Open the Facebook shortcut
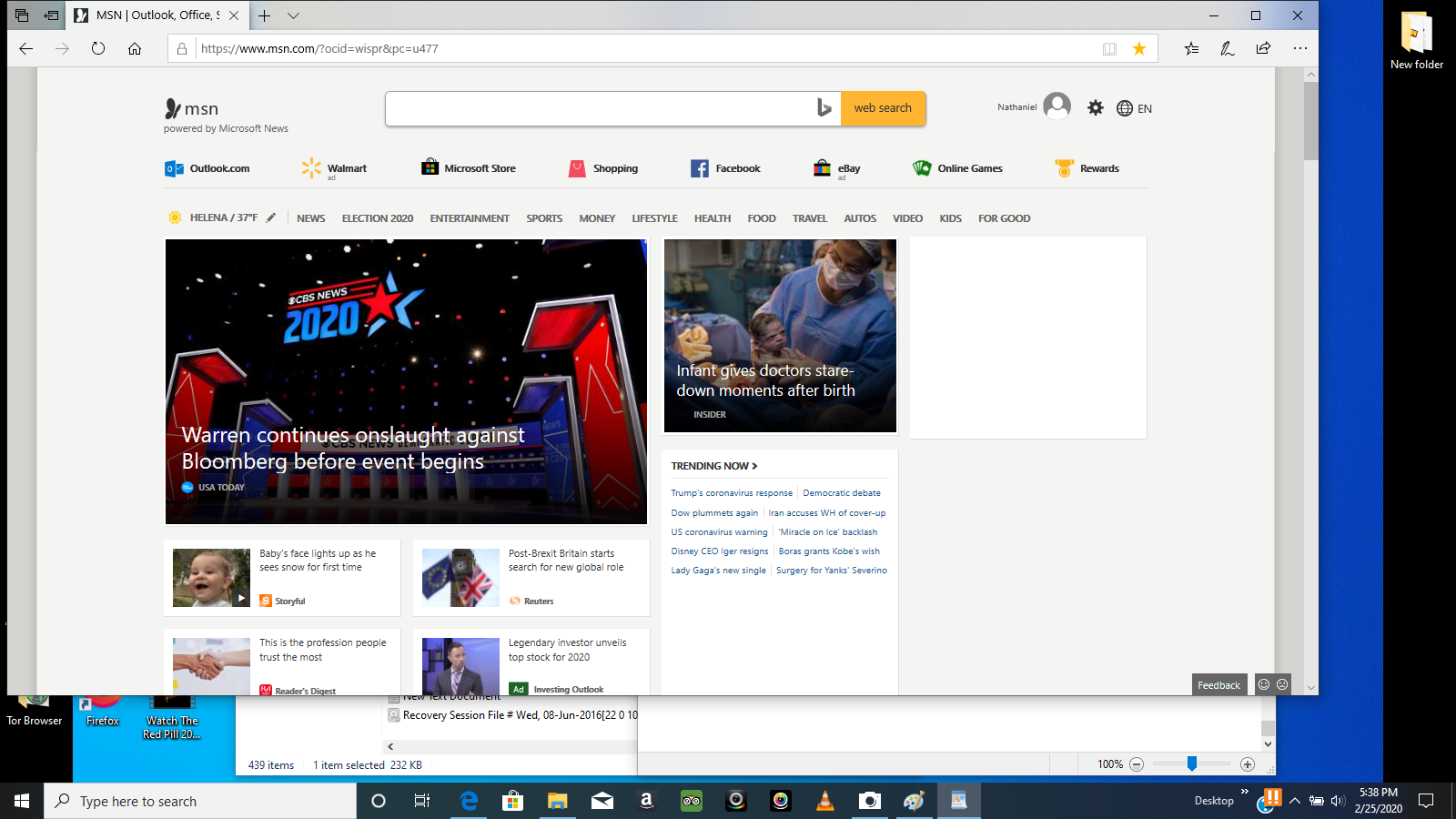The width and height of the screenshot is (1456, 819). pyautogui.click(x=725, y=168)
